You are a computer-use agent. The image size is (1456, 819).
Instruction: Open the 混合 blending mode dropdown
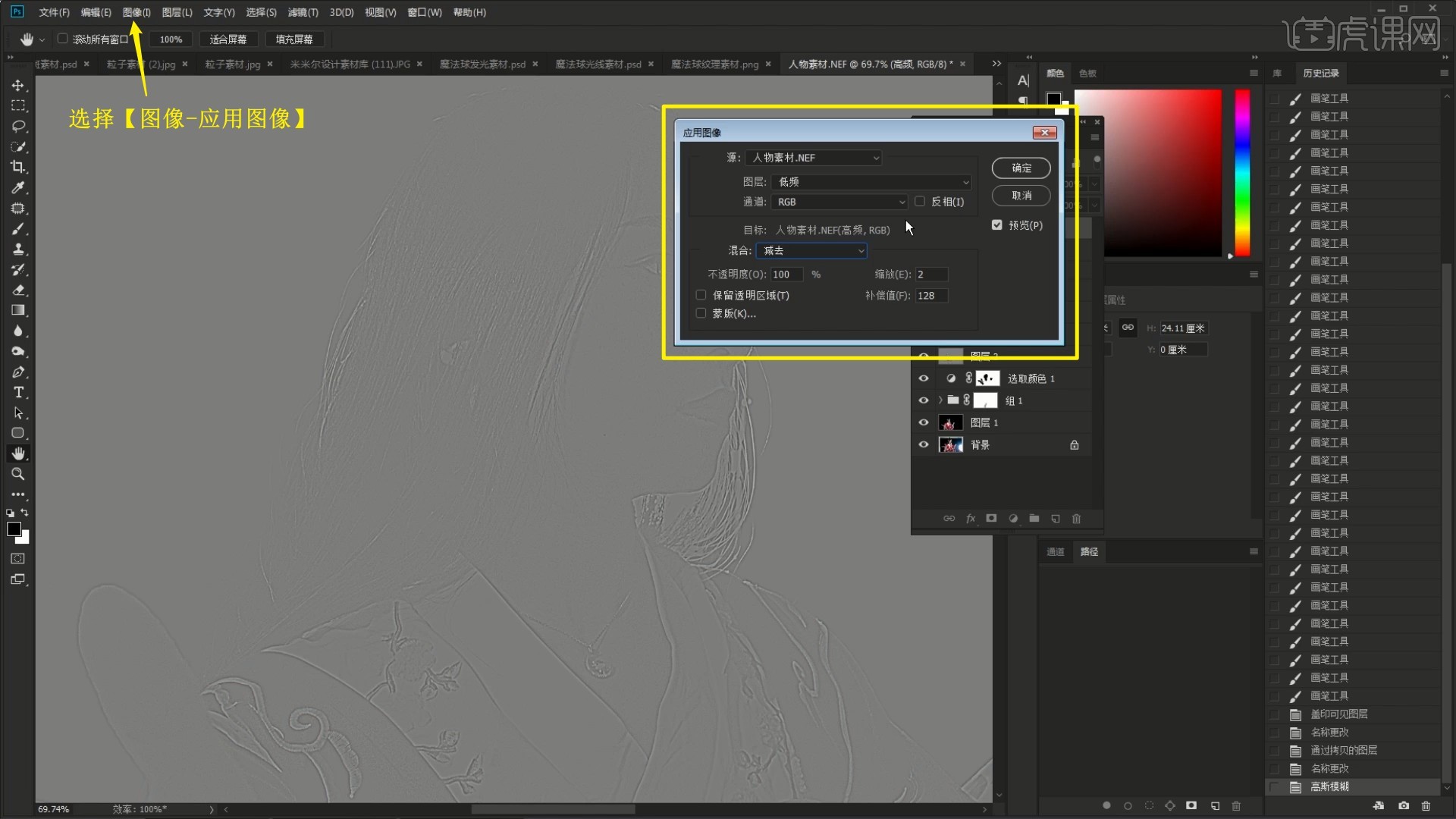[811, 251]
